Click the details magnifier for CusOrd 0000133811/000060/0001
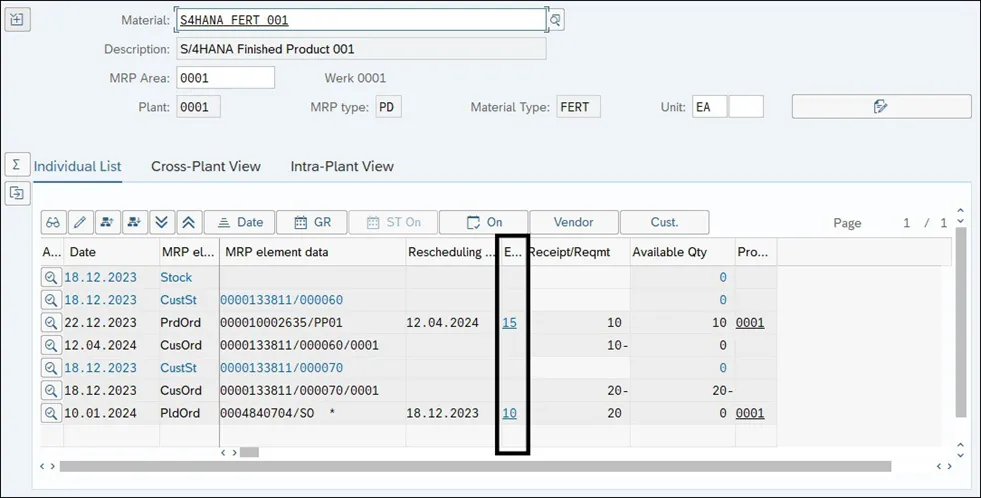 (x=51, y=345)
